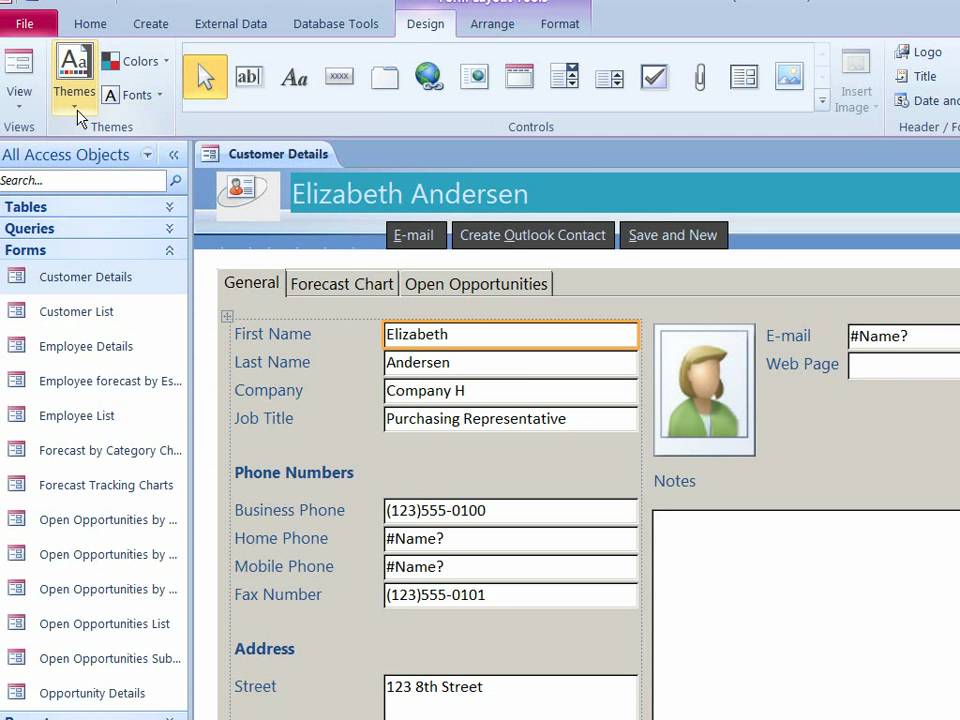Click the Date and Time option

926,101
